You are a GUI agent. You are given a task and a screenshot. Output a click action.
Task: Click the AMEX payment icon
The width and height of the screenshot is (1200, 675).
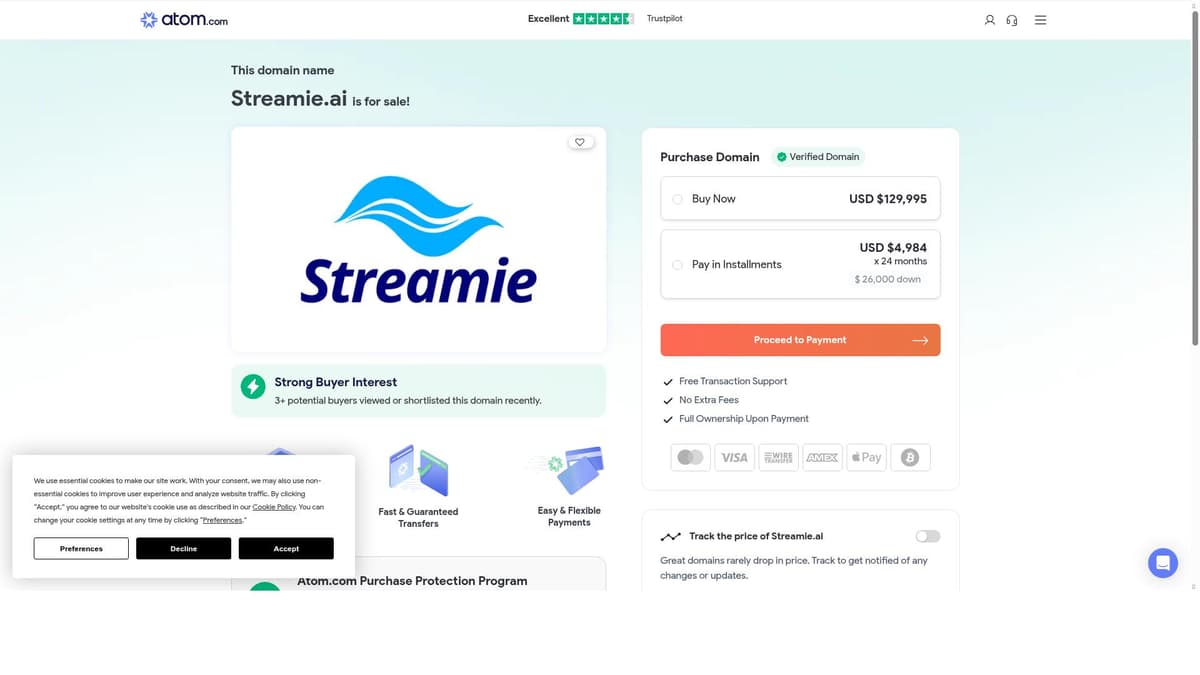pos(822,457)
